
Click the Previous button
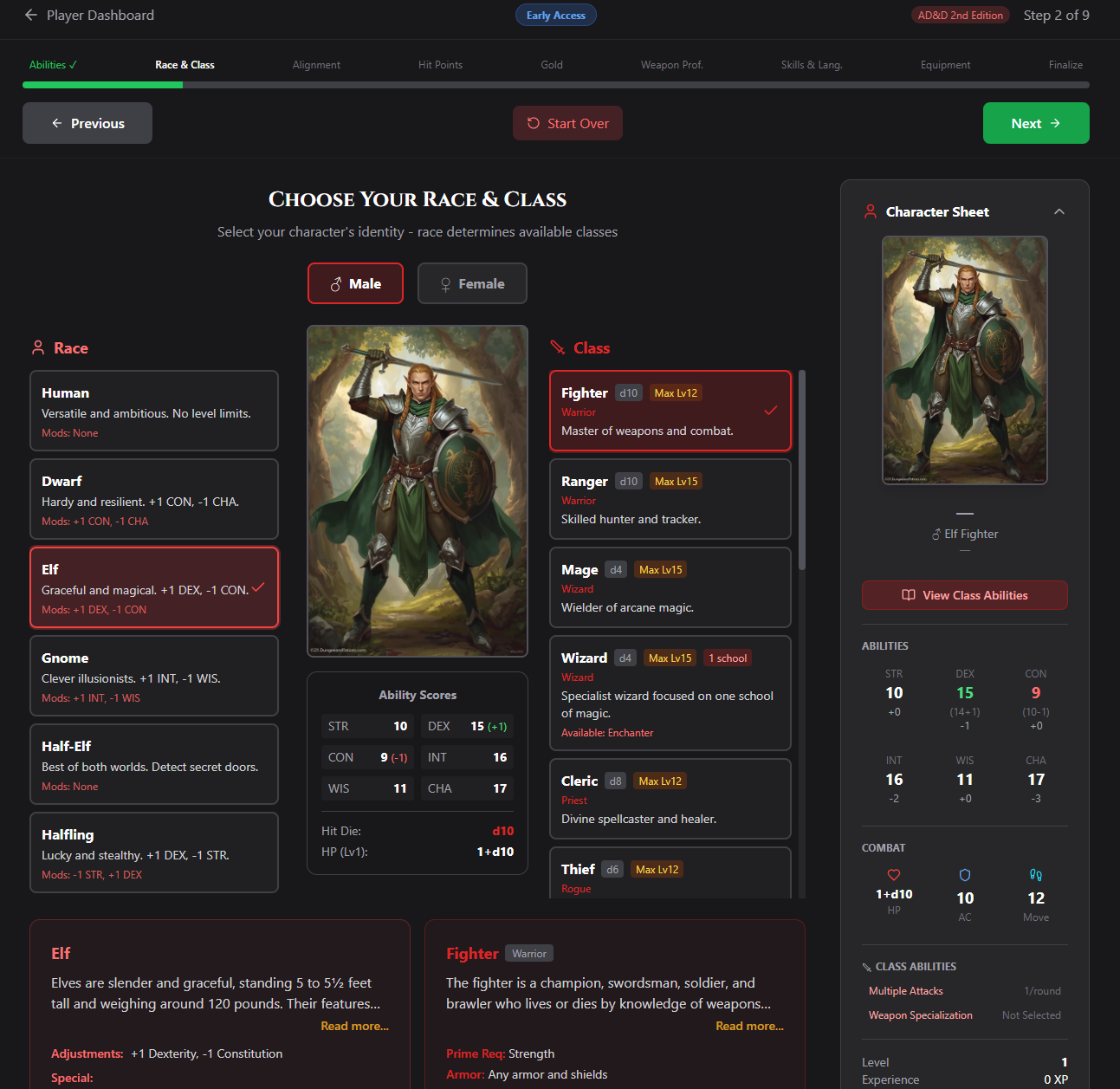[x=87, y=123]
